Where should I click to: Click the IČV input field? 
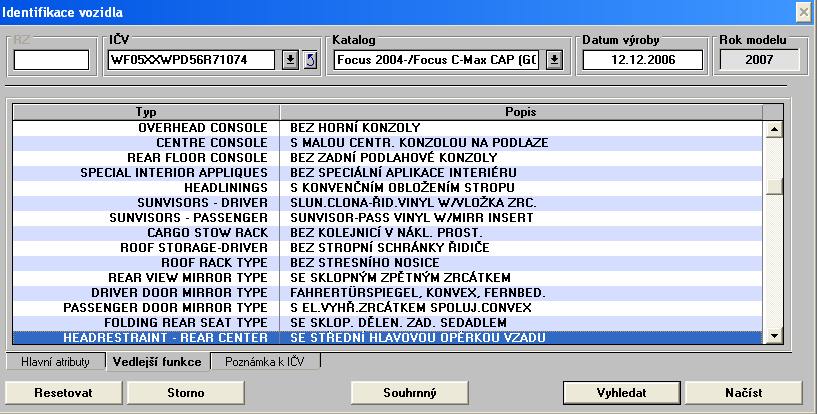click(192, 60)
